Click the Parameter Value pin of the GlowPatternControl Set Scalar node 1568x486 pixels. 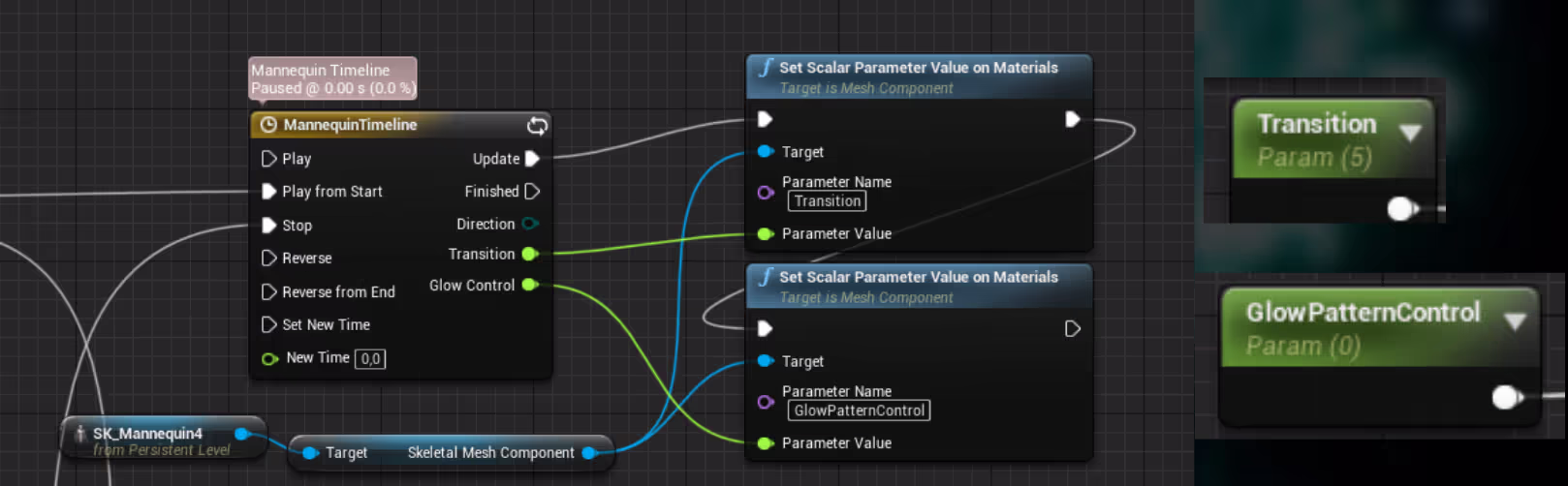point(765,442)
